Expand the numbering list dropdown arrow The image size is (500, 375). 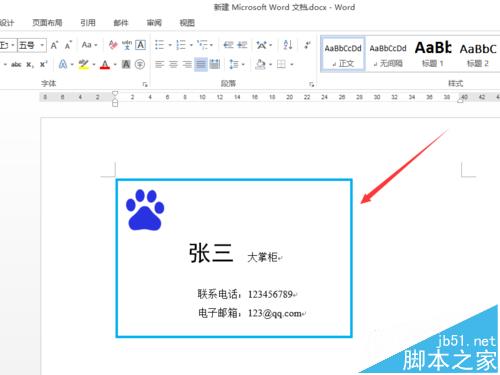pos(191,45)
